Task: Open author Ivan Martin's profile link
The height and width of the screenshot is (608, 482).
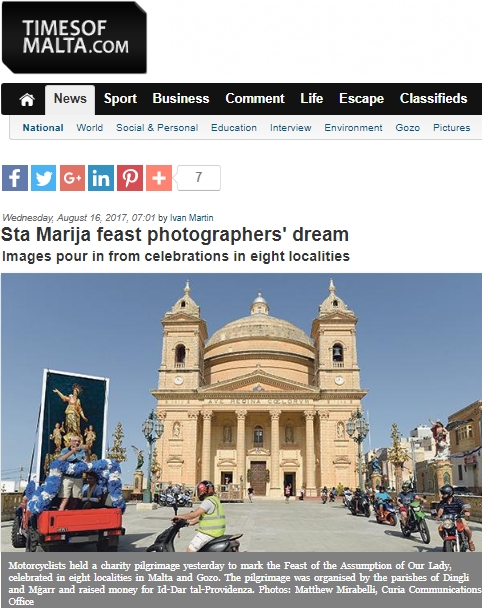Action: (x=192, y=218)
